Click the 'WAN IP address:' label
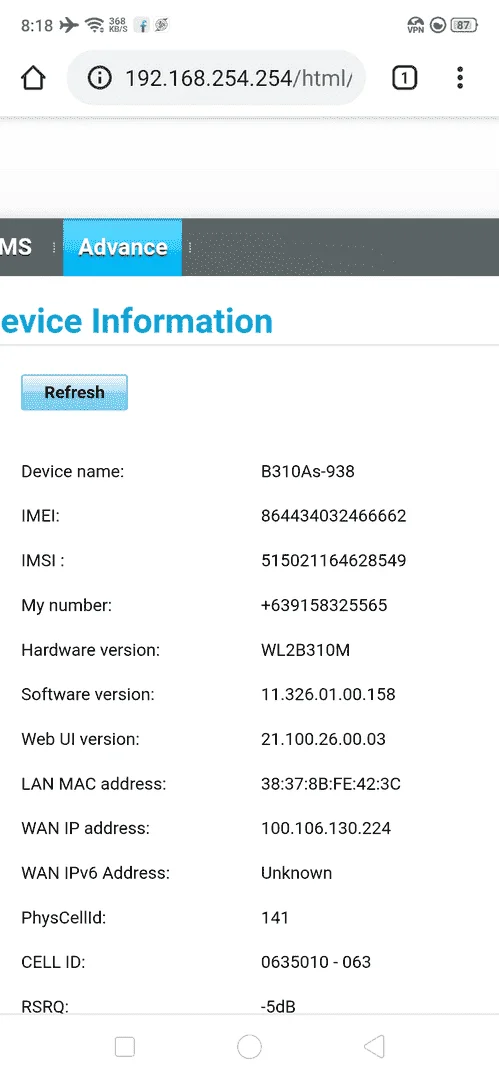499x1080 pixels. coord(85,828)
